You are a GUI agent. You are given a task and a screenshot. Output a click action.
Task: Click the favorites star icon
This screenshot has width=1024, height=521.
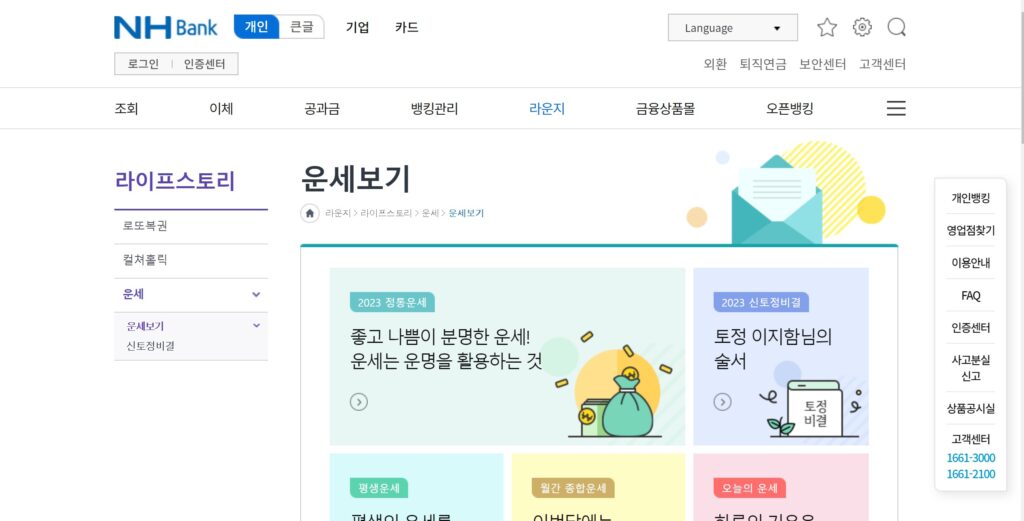pos(827,27)
